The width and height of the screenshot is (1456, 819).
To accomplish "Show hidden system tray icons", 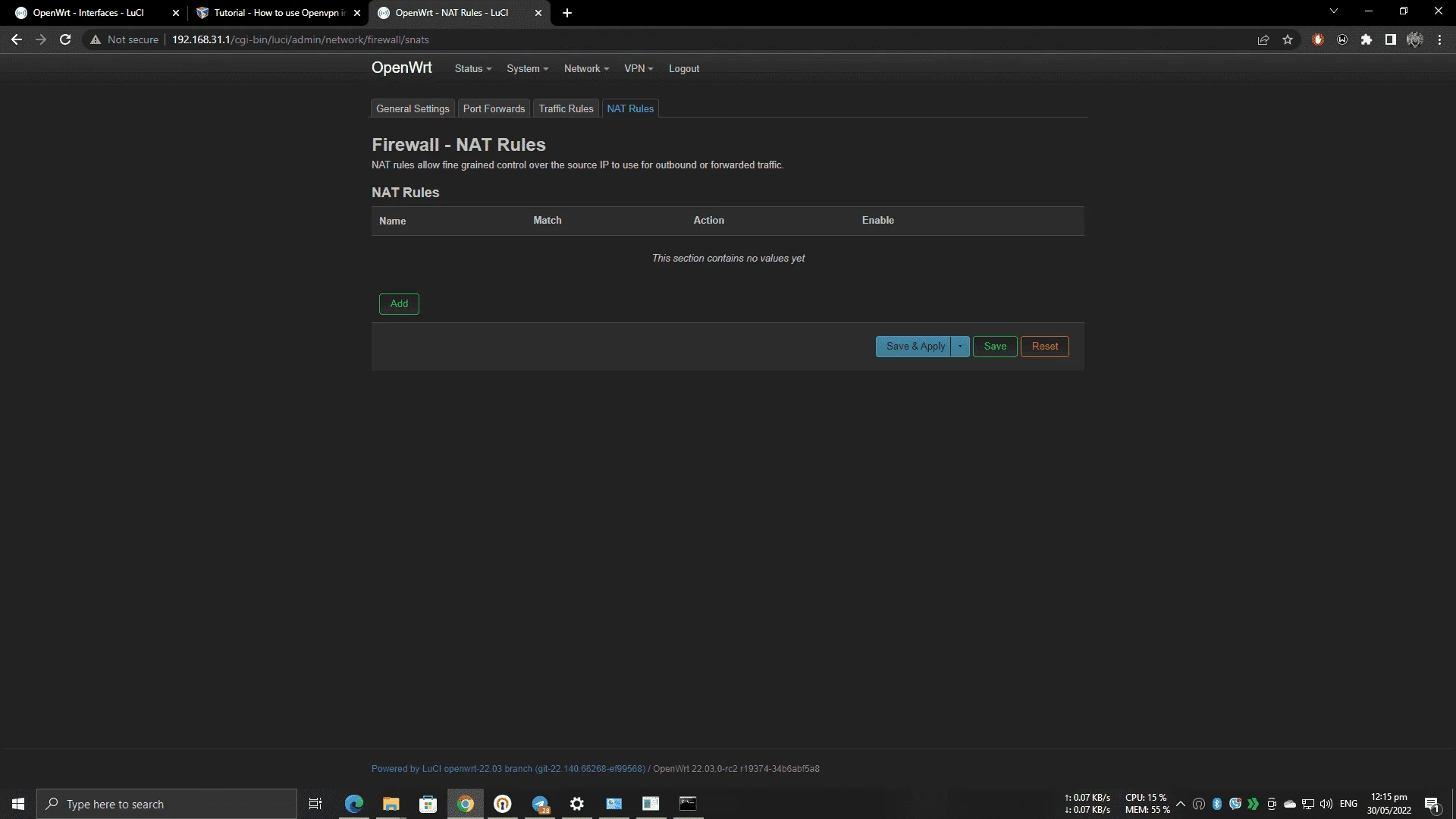I will coord(1181,804).
